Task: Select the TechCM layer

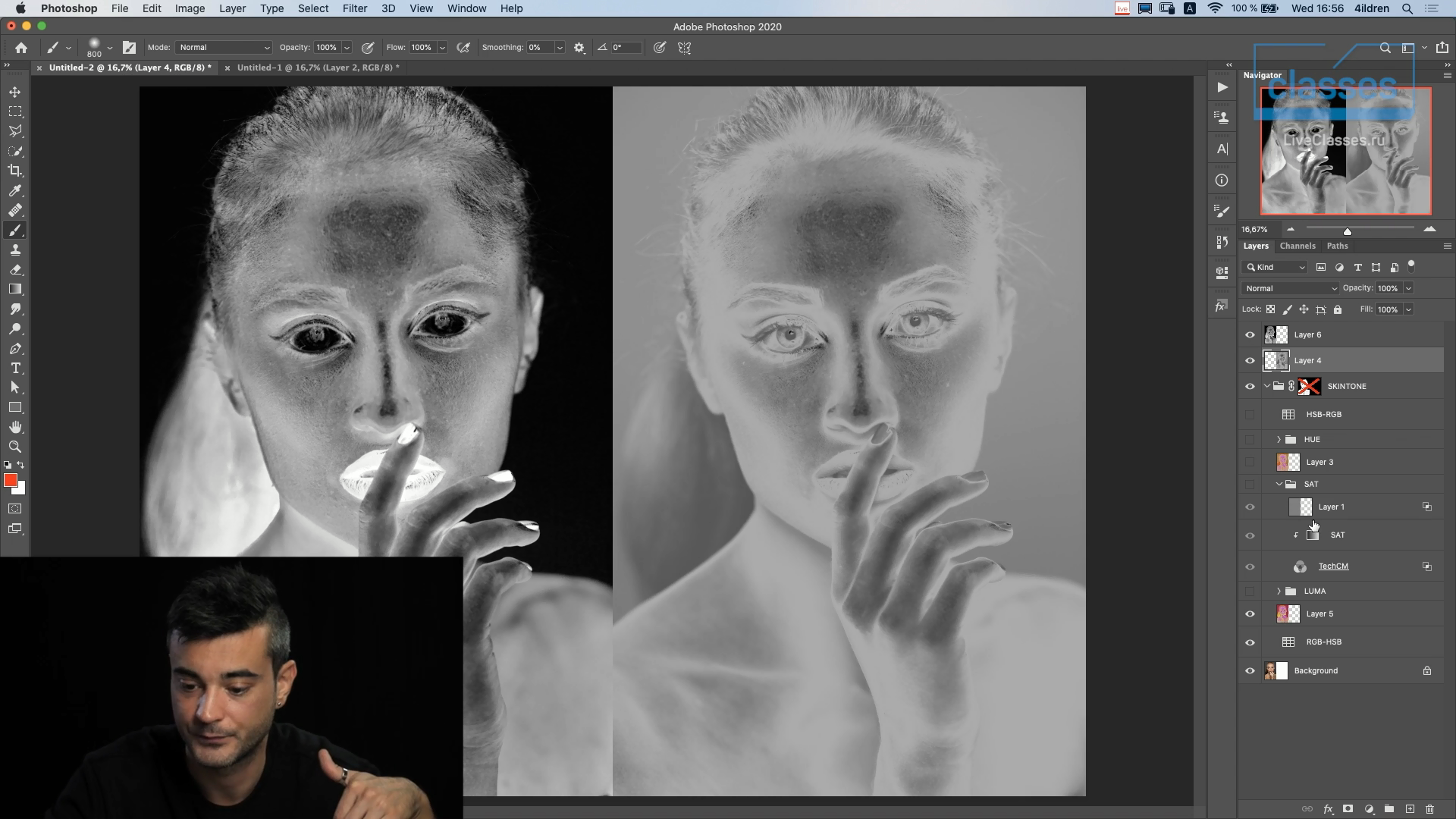Action: coord(1332,566)
